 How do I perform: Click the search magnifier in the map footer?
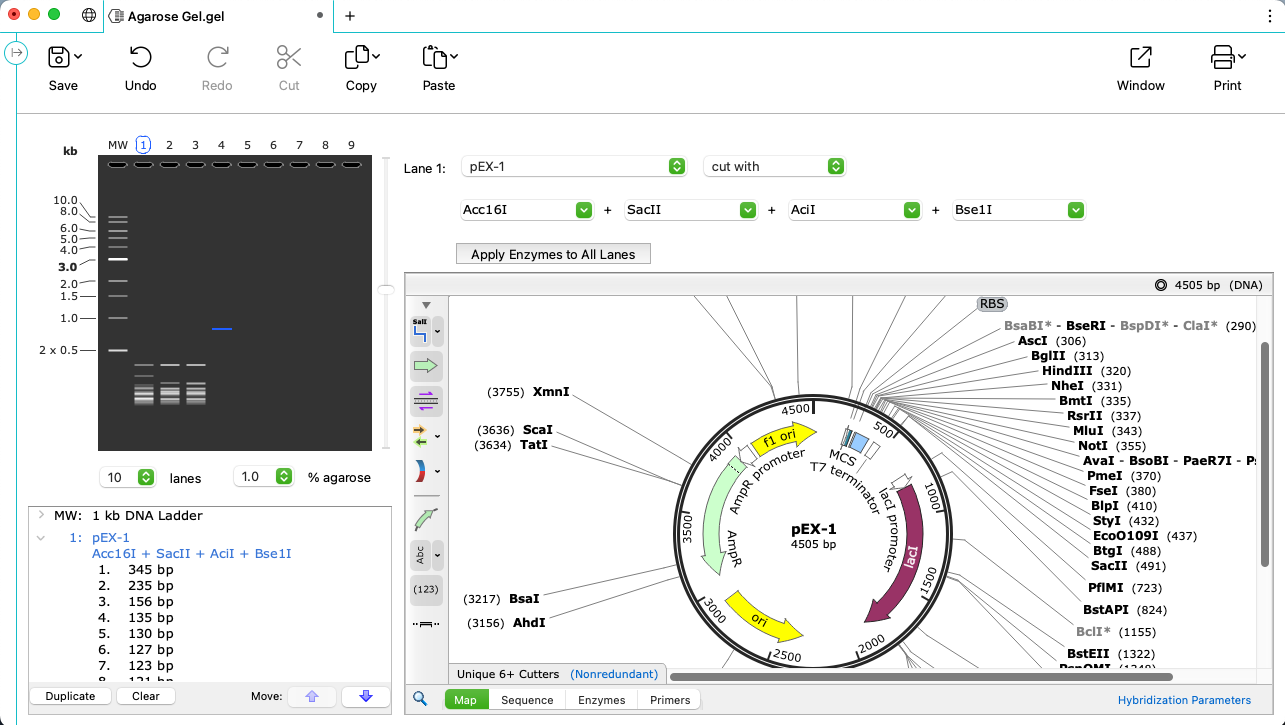pos(420,699)
